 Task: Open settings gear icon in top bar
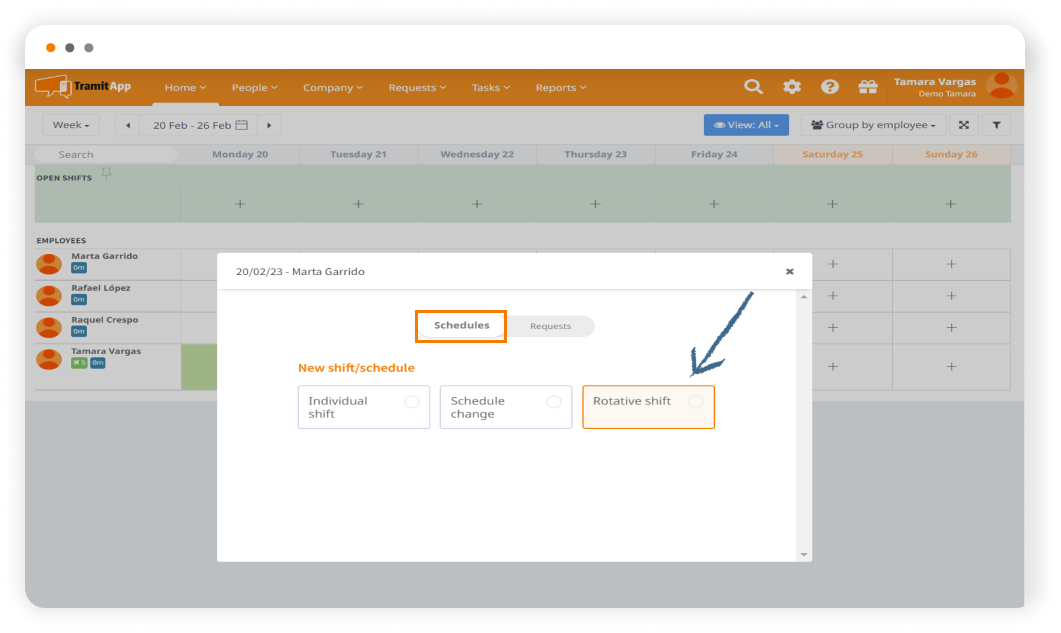792,87
